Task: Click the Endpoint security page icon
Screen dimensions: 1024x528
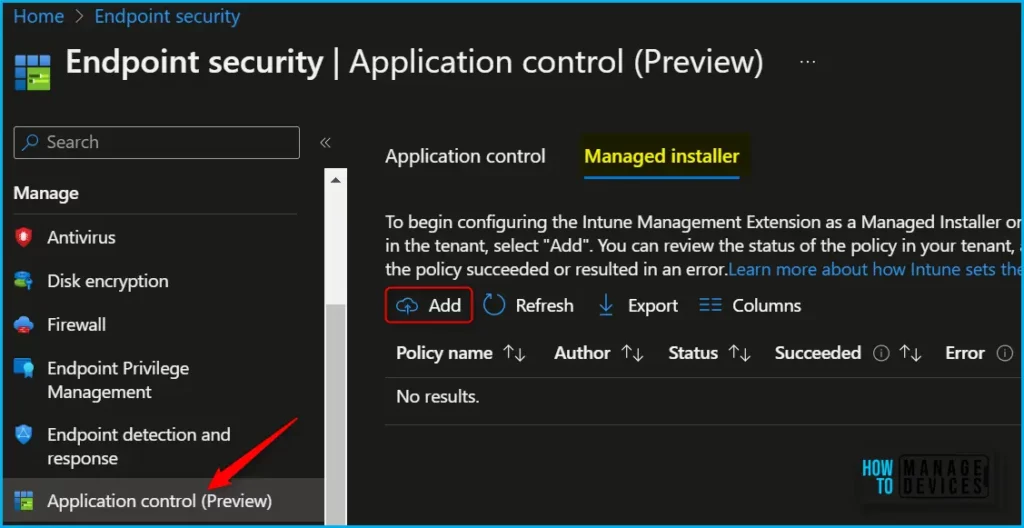Action: [x=32, y=71]
